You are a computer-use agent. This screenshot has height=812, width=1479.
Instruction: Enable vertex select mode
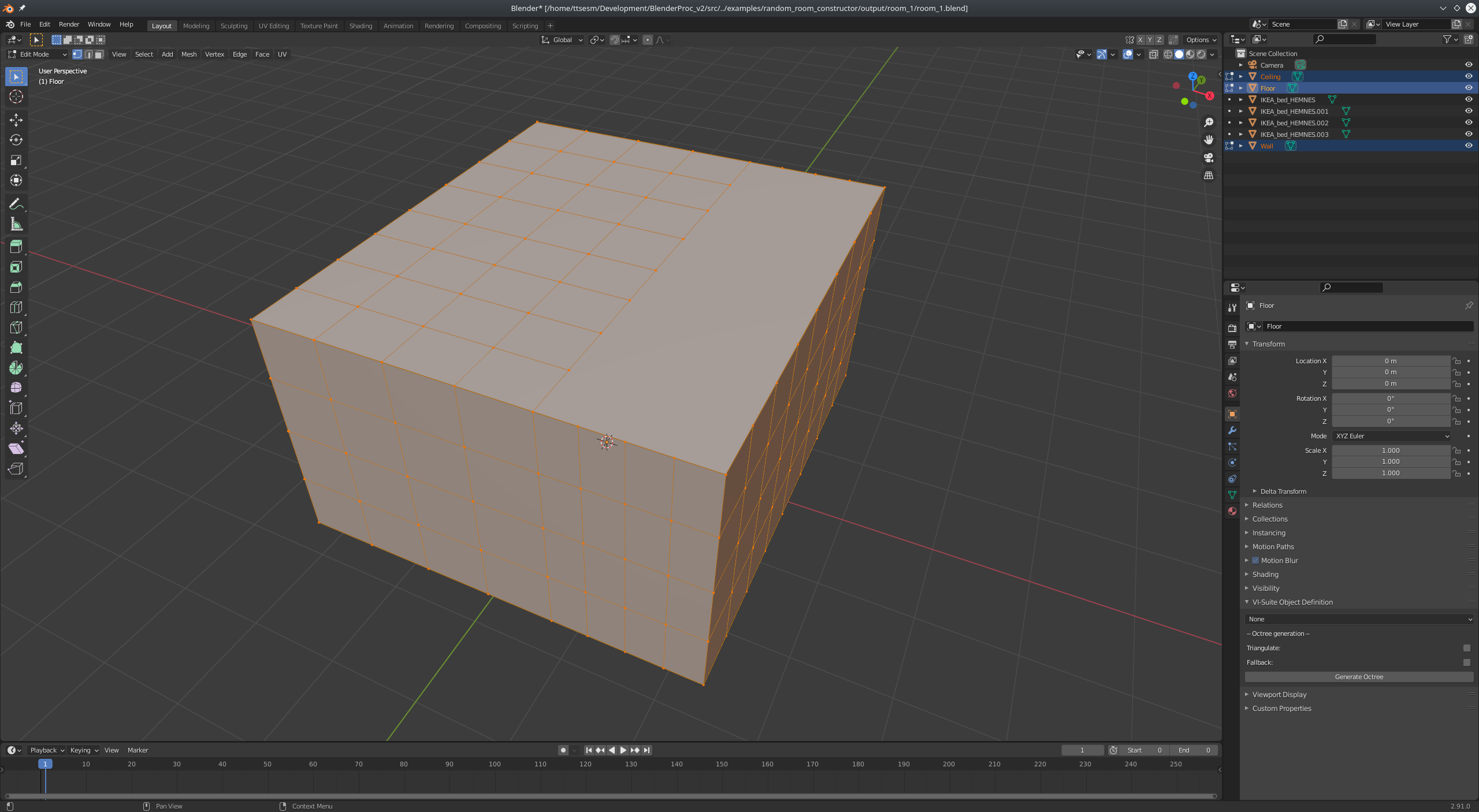[77, 54]
